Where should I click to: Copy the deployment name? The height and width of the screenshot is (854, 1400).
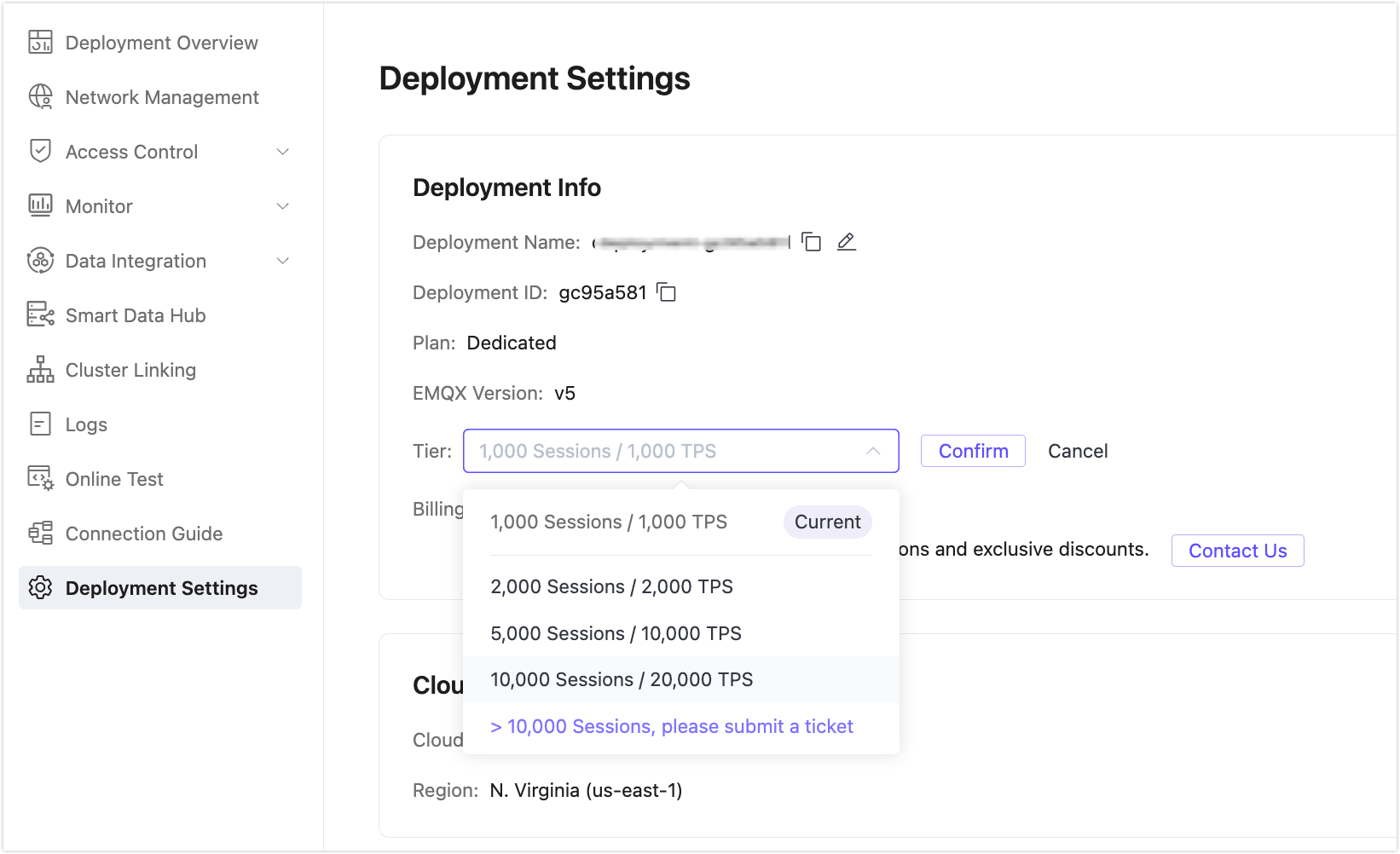click(x=812, y=242)
